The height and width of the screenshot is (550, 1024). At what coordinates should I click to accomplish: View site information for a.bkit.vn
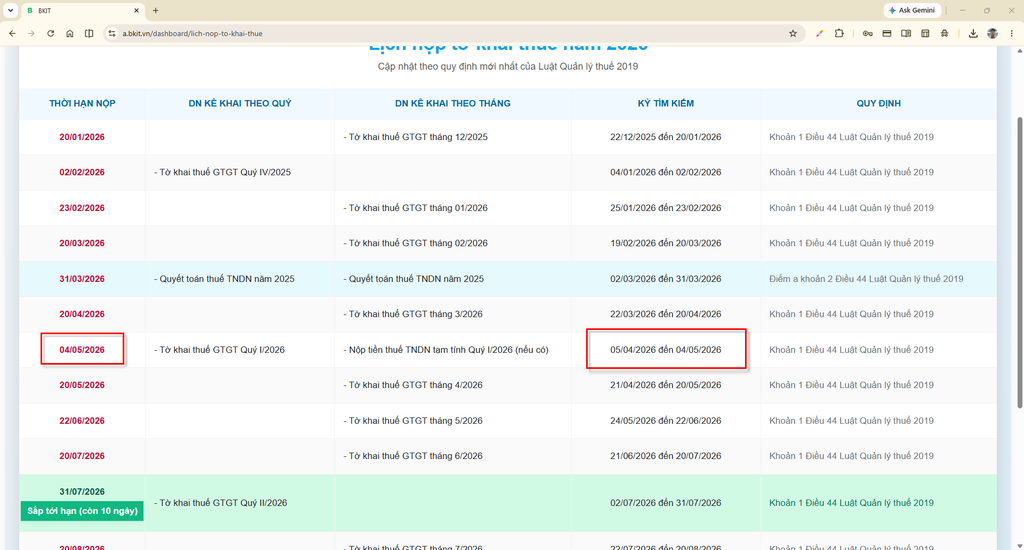(x=112, y=33)
